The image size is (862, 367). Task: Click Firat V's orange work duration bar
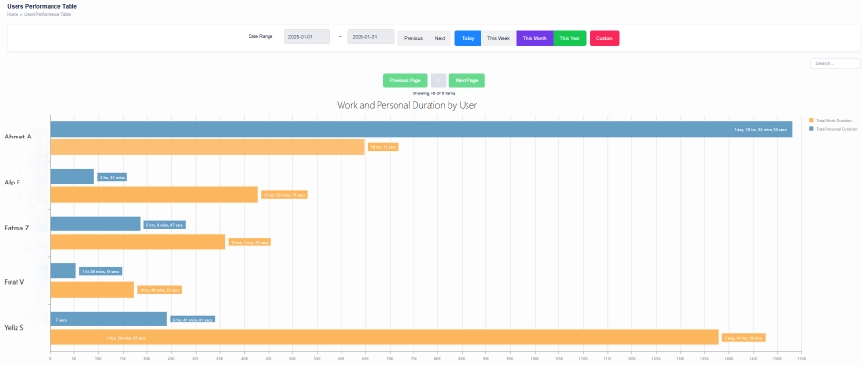tap(92, 290)
